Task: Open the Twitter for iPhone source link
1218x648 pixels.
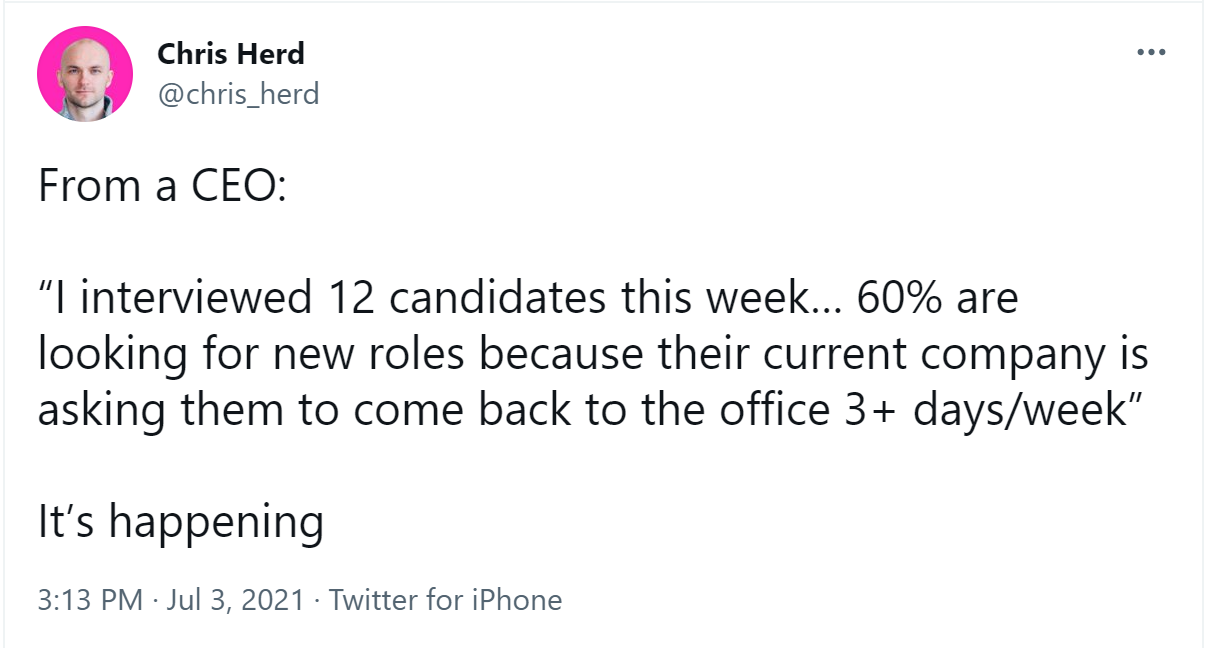Action: 445,600
